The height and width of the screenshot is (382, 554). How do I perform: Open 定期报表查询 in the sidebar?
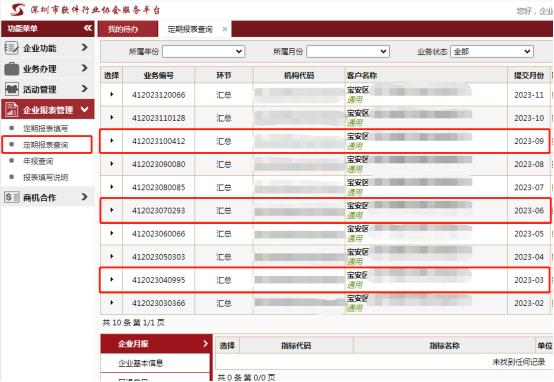[46, 145]
